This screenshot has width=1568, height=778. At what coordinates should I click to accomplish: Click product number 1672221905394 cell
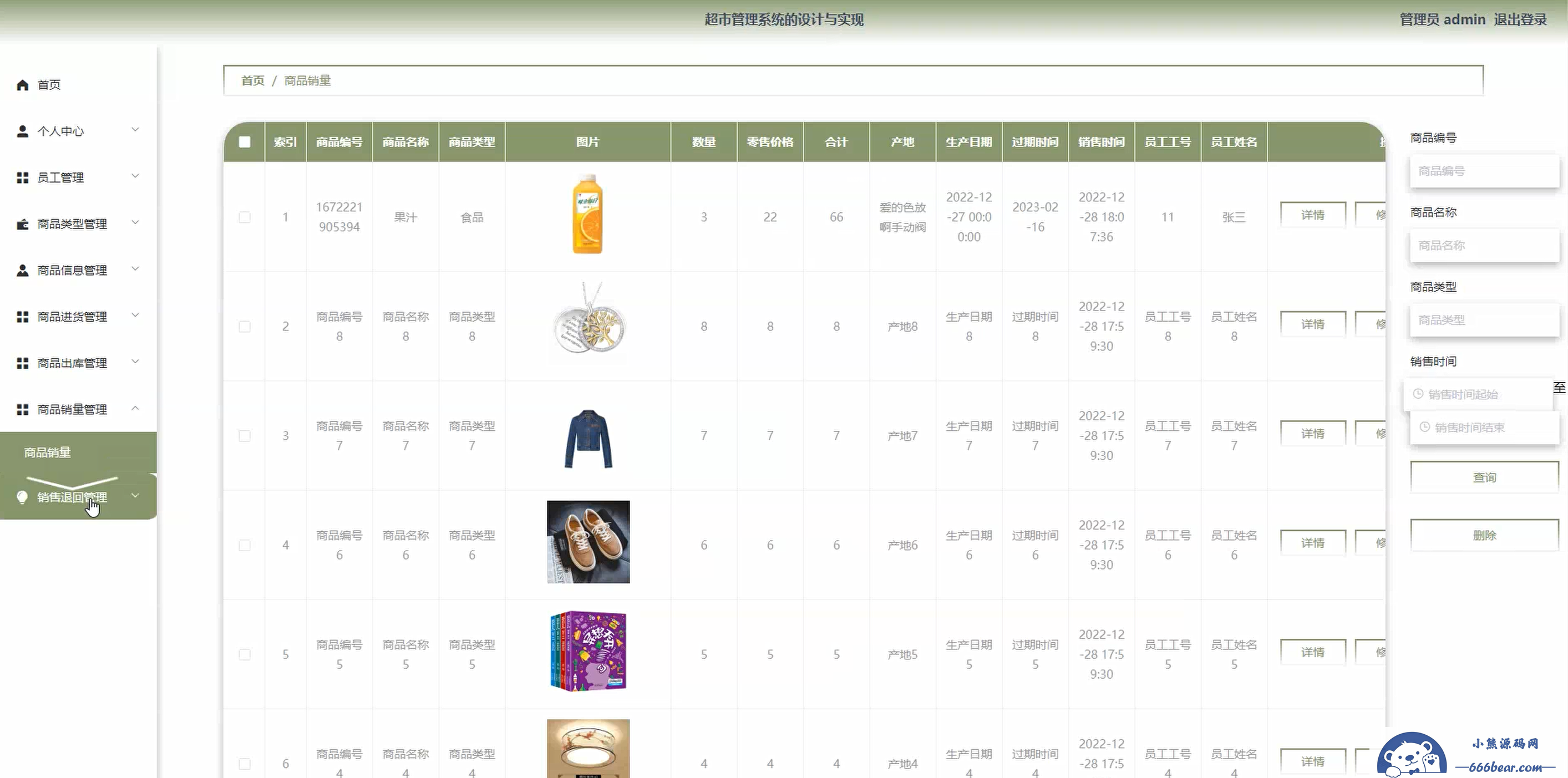click(339, 217)
